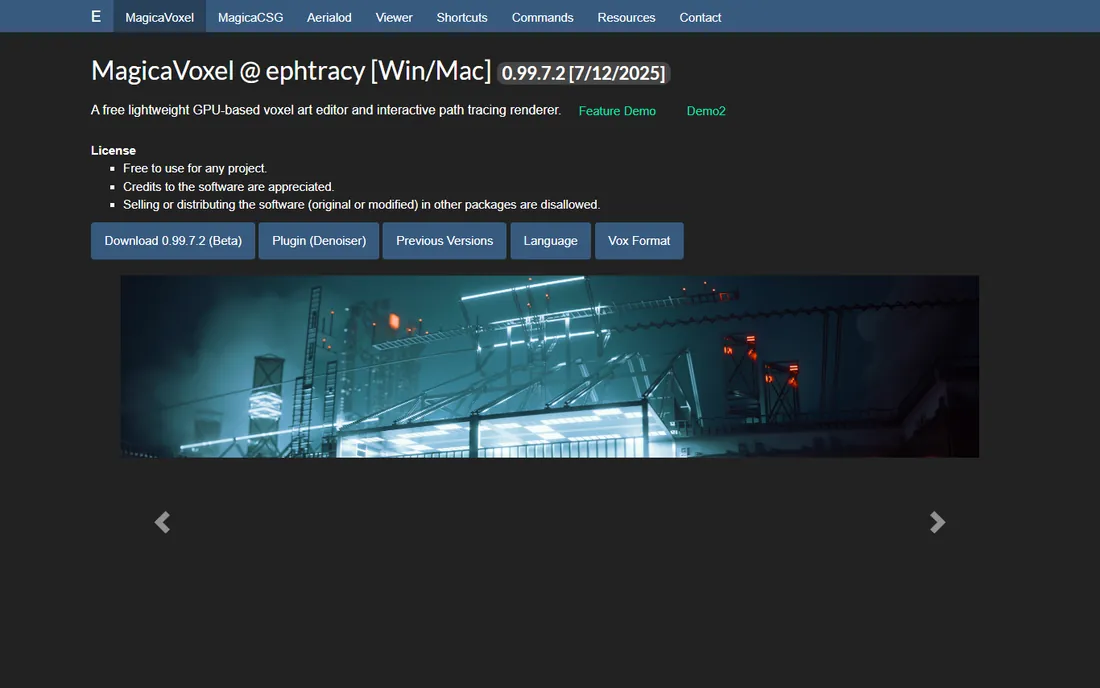Click the Previous Versions button

pyautogui.click(x=444, y=241)
